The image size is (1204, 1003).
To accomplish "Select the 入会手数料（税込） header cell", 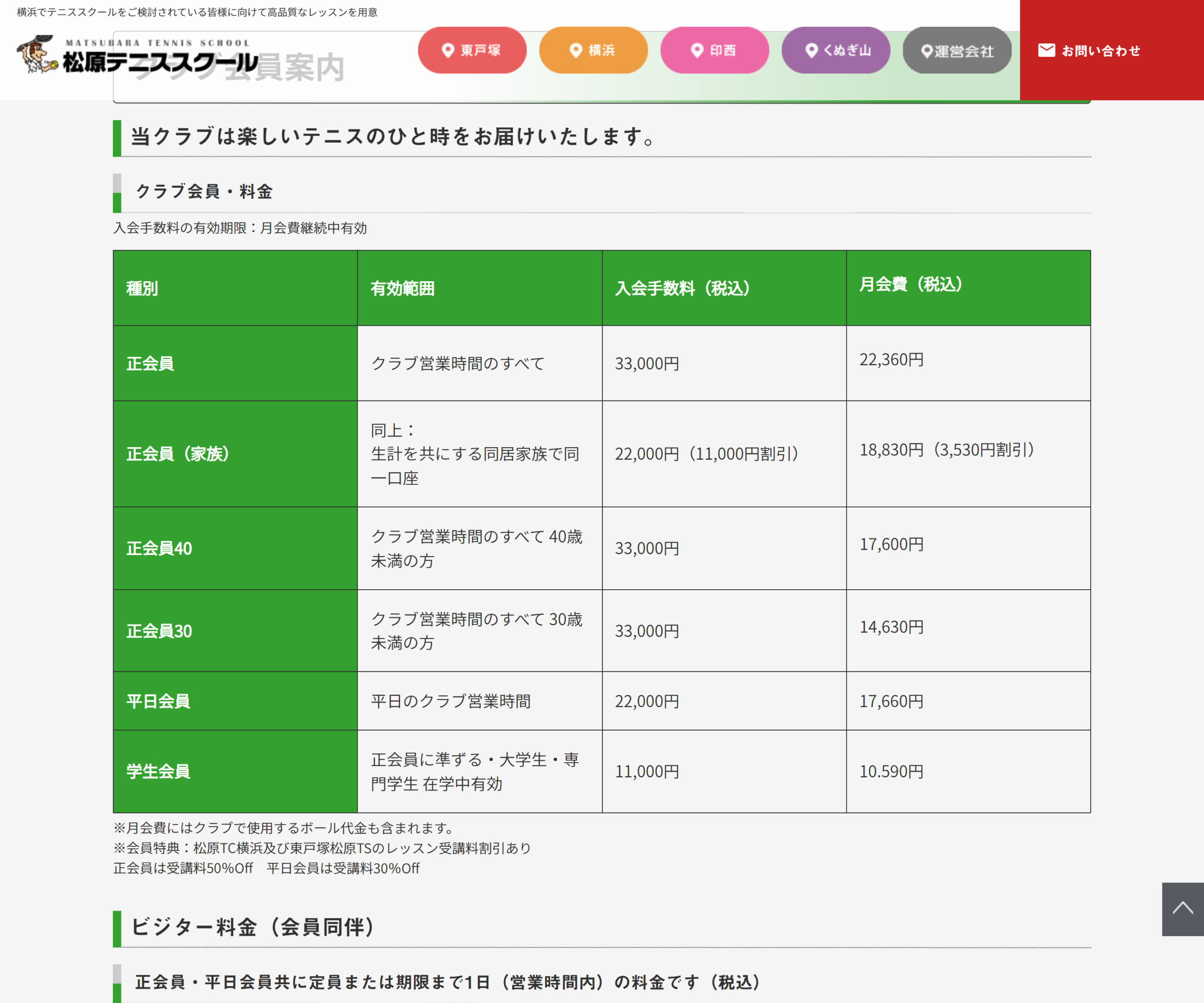I will [x=724, y=288].
